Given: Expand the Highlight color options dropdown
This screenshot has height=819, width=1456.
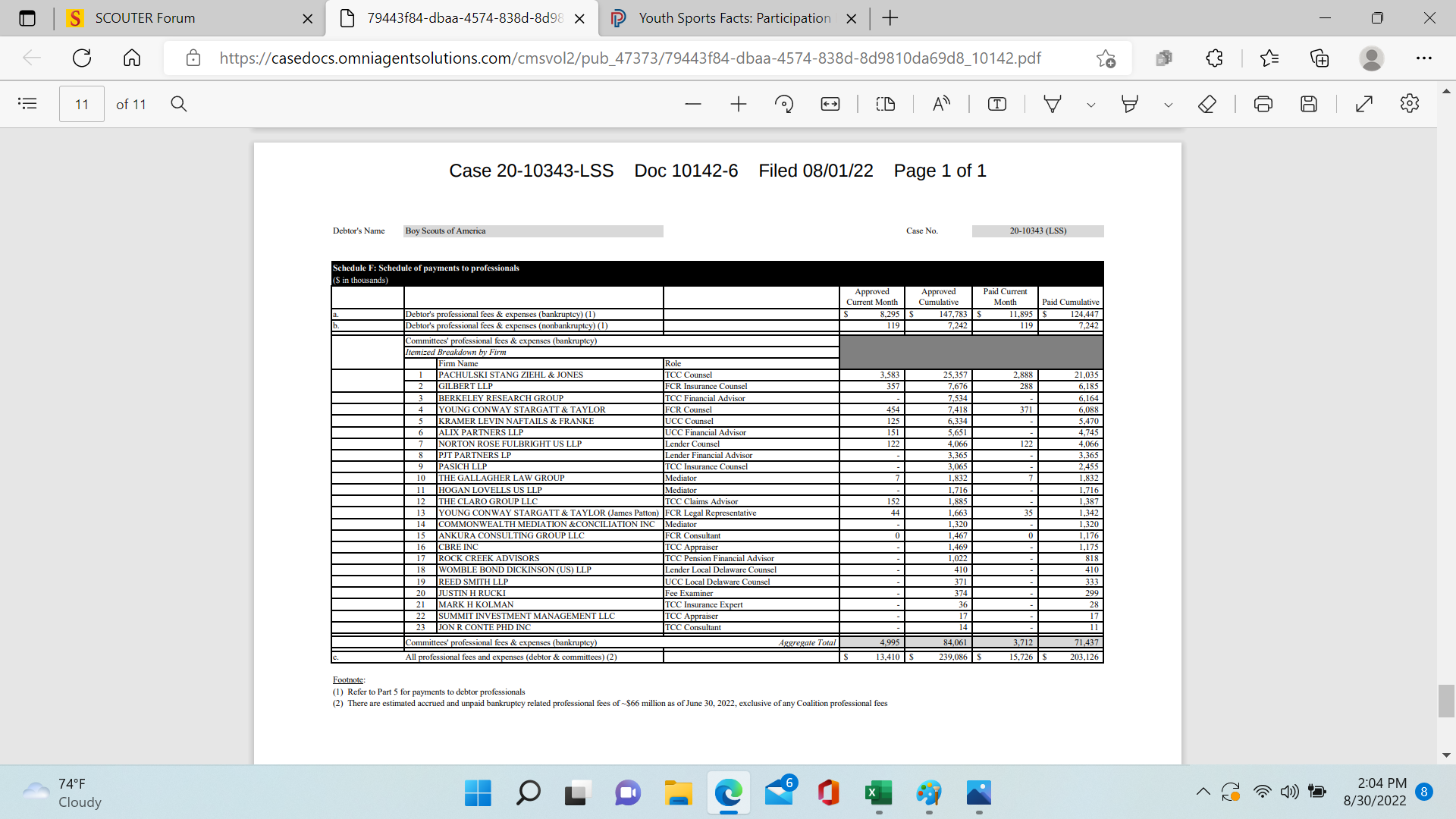Looking at the screenshot, I should 1168,105.
